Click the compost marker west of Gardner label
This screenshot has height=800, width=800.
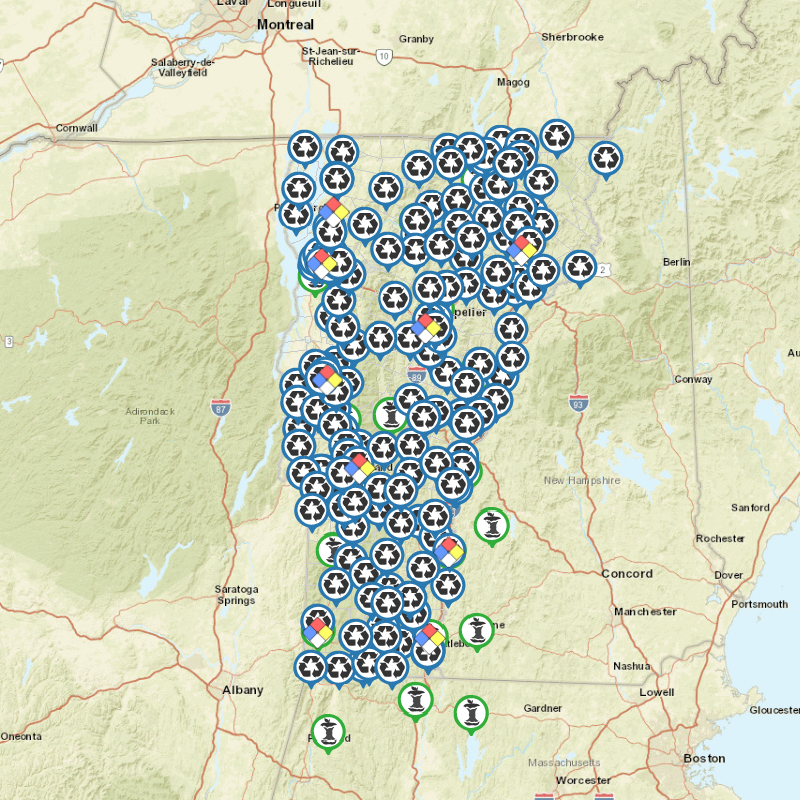point(470,713)
